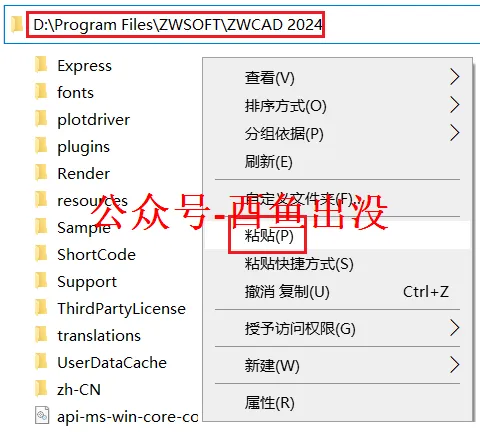Click the Express folder icon
The image size is (480, 432).
point(41,65)
